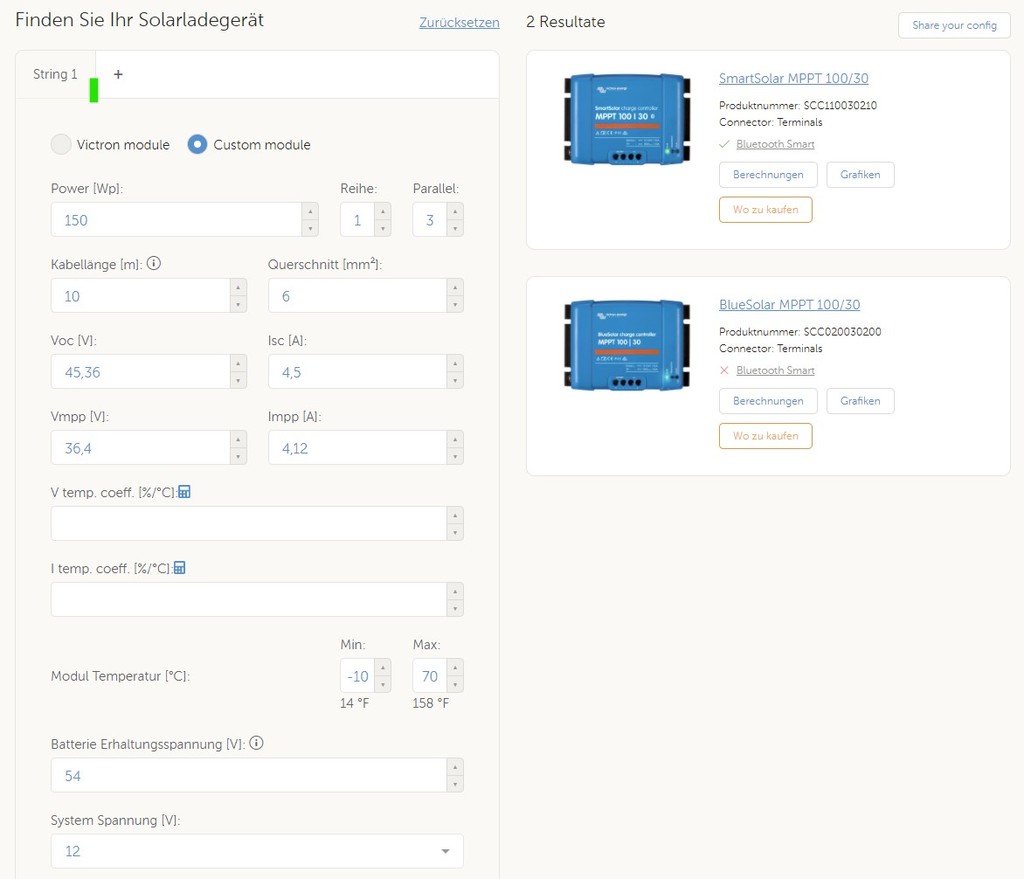The width and height of the screenshot is (1024, 879).
Task: Click Wo zu kaufen for SmartSolar
Action: click(765, 210)
